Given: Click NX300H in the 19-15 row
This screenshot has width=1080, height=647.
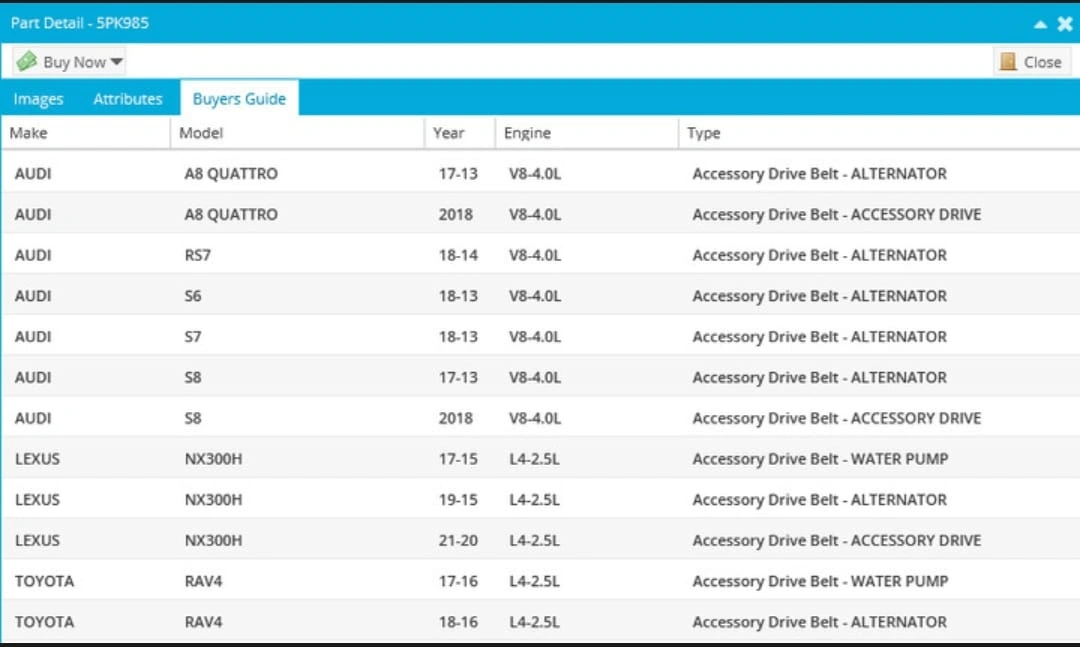Looking at the screenshot, I should pyautogui.click(x=214, y=499).
